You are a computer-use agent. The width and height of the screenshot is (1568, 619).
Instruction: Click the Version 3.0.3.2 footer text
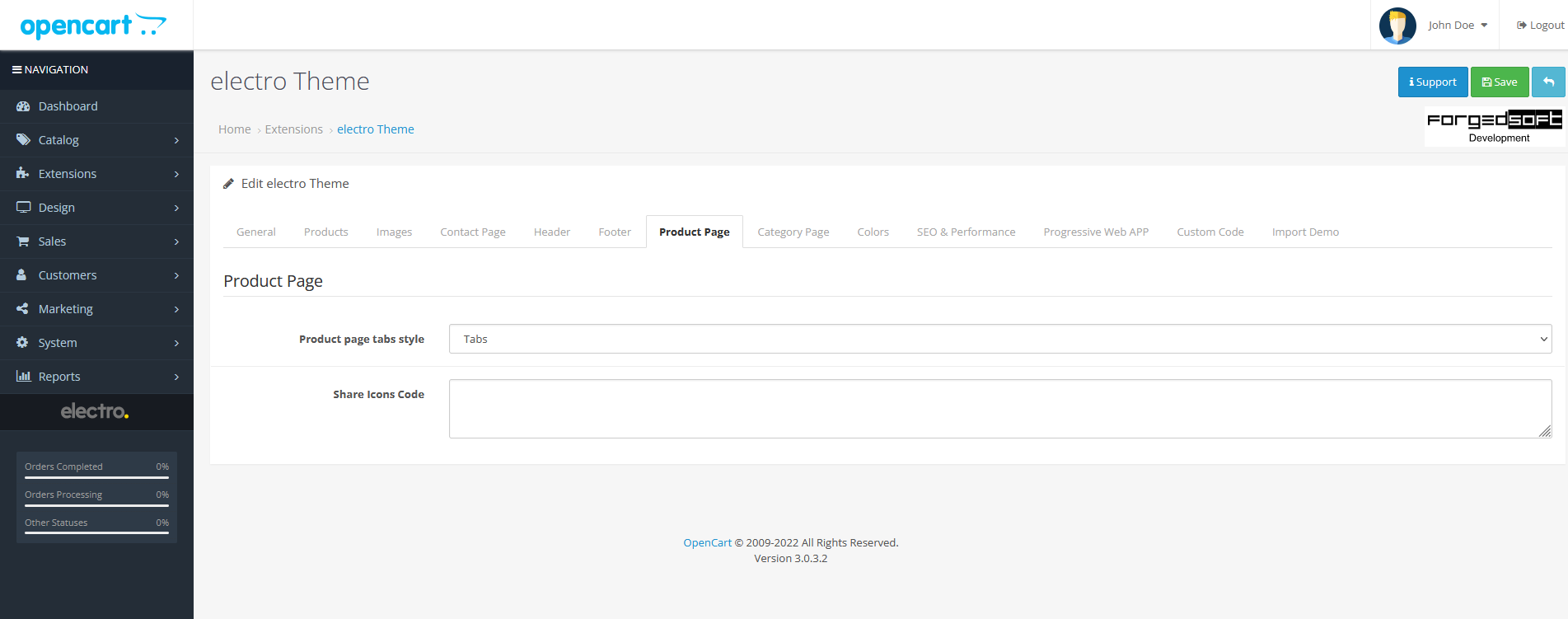(791, 558)
